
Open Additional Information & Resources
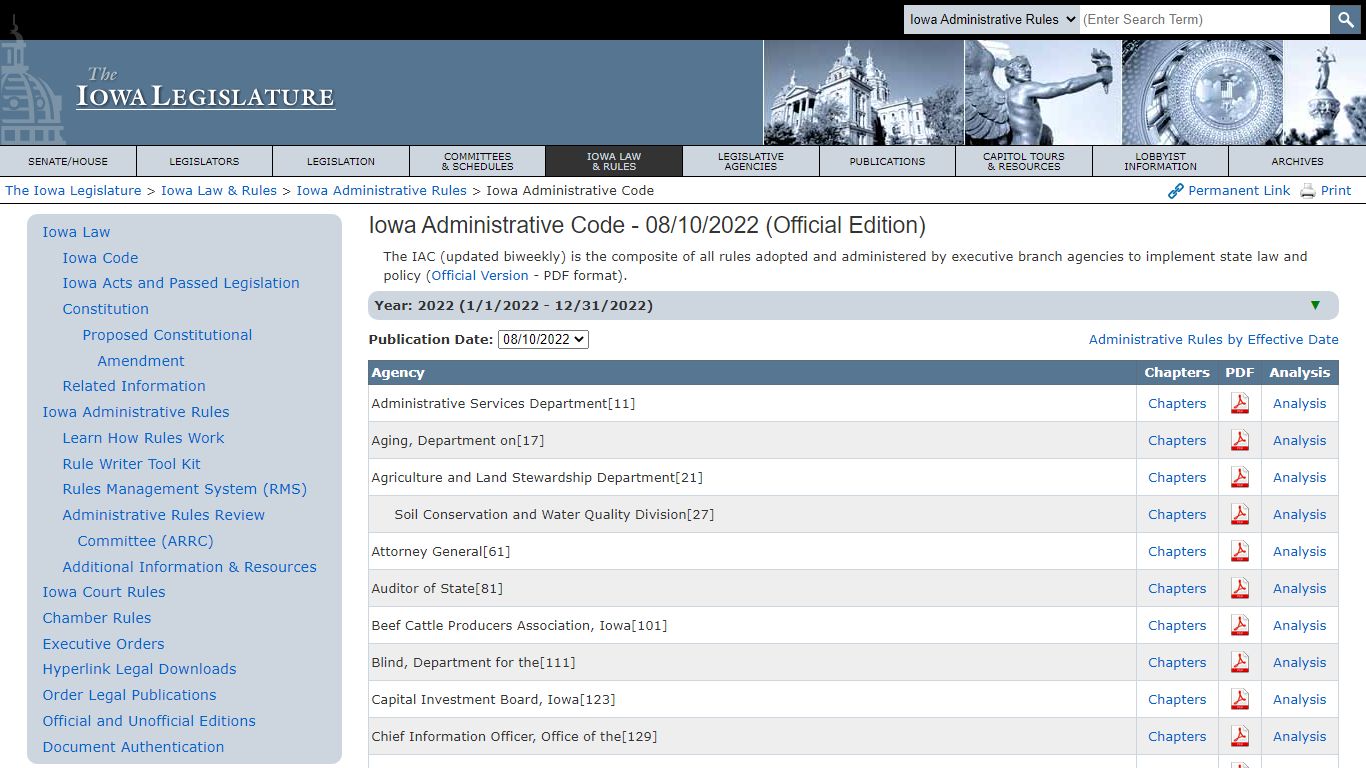(x=189, y=567)
